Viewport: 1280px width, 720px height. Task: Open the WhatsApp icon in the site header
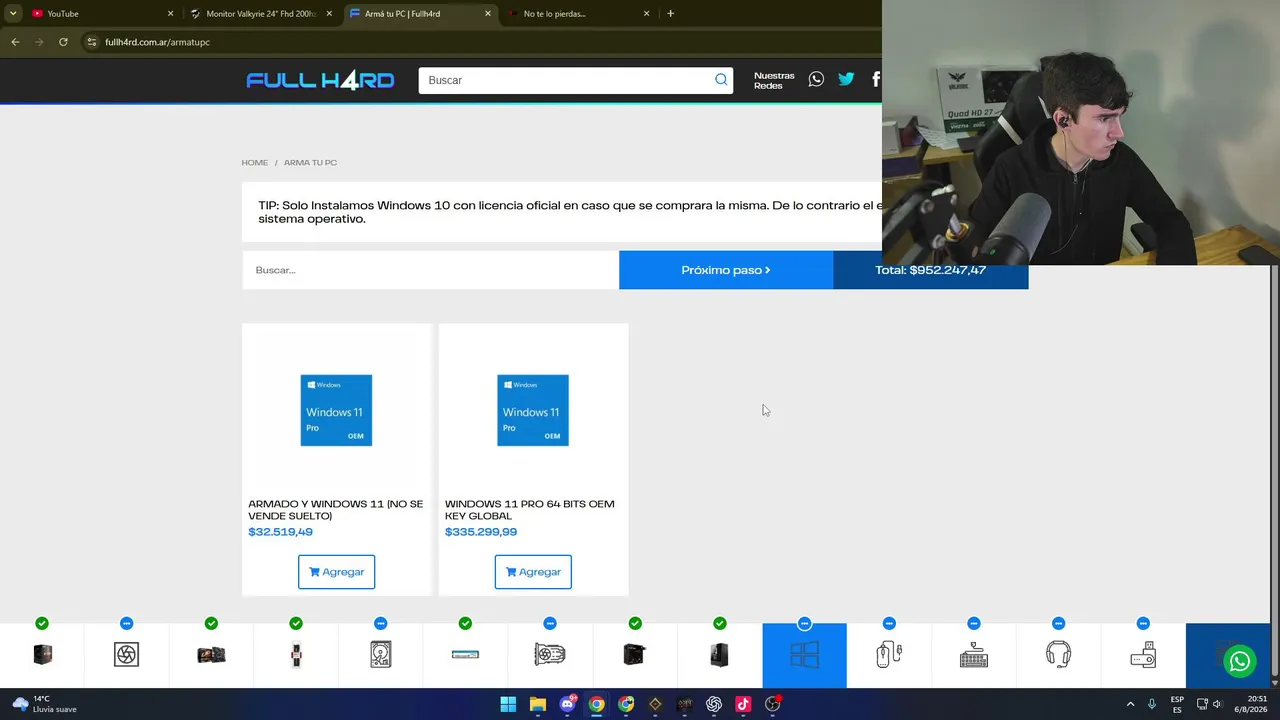click(816, 80)
